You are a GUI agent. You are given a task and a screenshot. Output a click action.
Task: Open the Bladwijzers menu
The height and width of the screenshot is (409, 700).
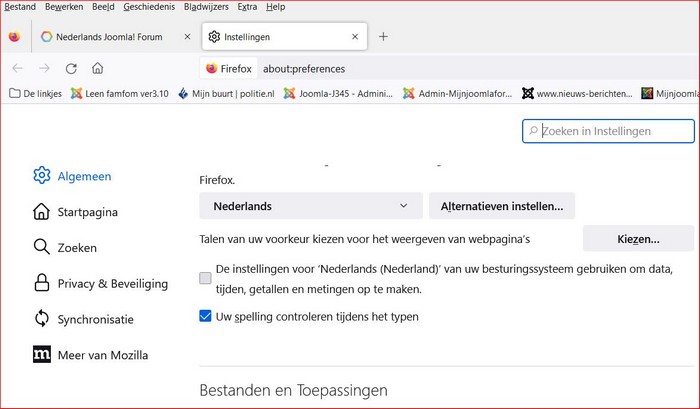point(206,7)
